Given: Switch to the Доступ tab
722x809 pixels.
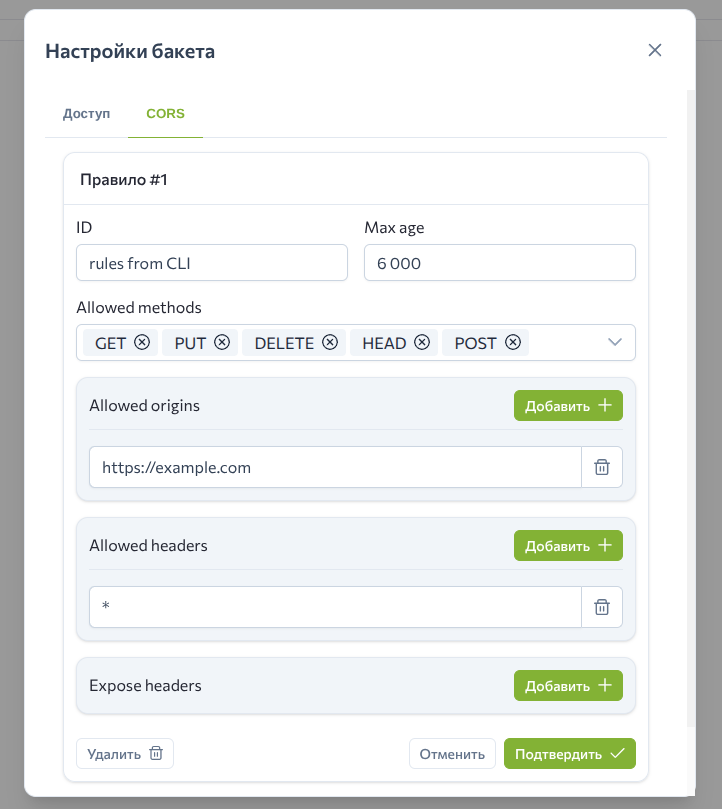Looking at the screenshot, I should tap(86, 114).
